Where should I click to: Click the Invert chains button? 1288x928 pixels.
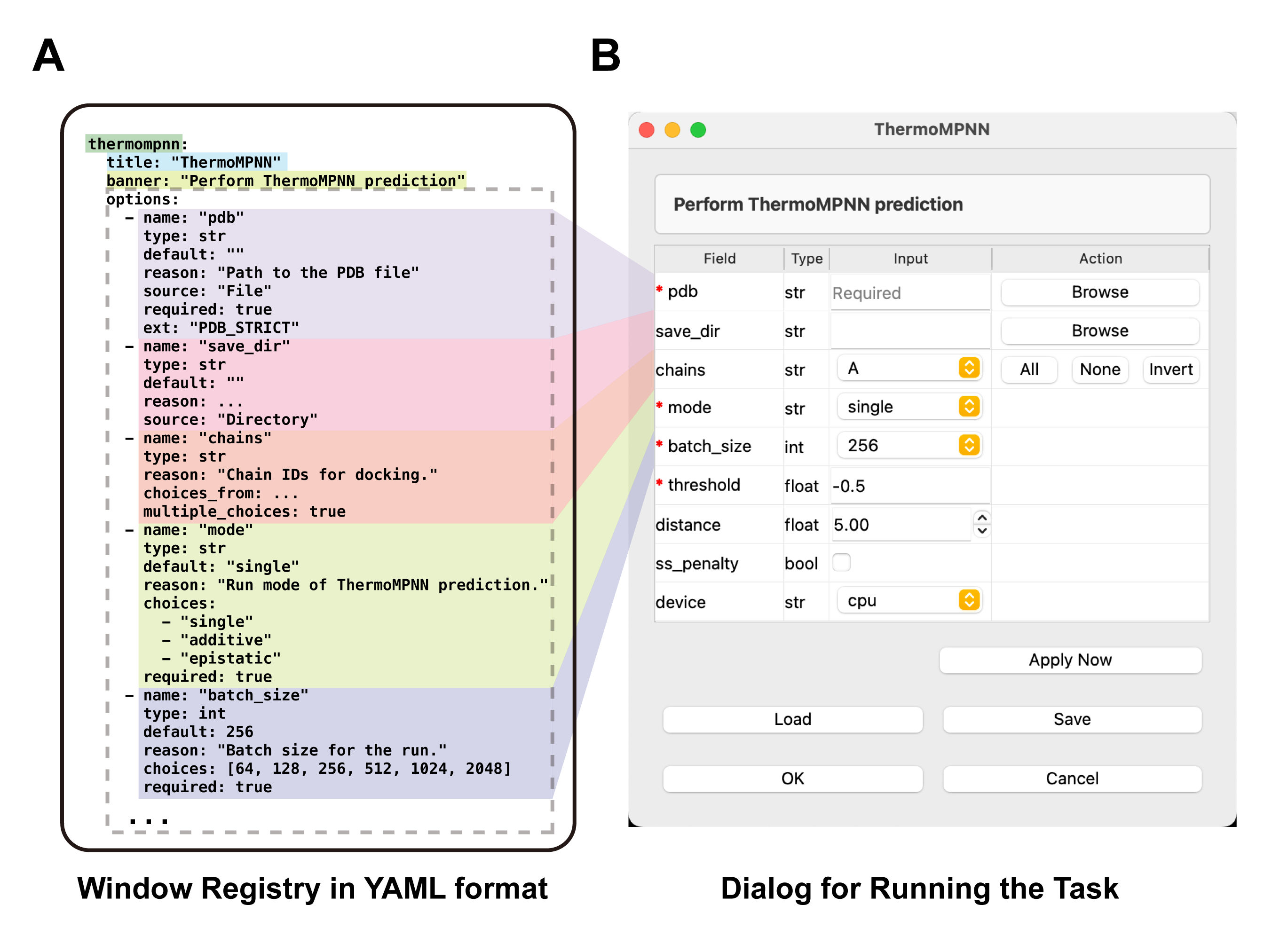[1170, 370]
